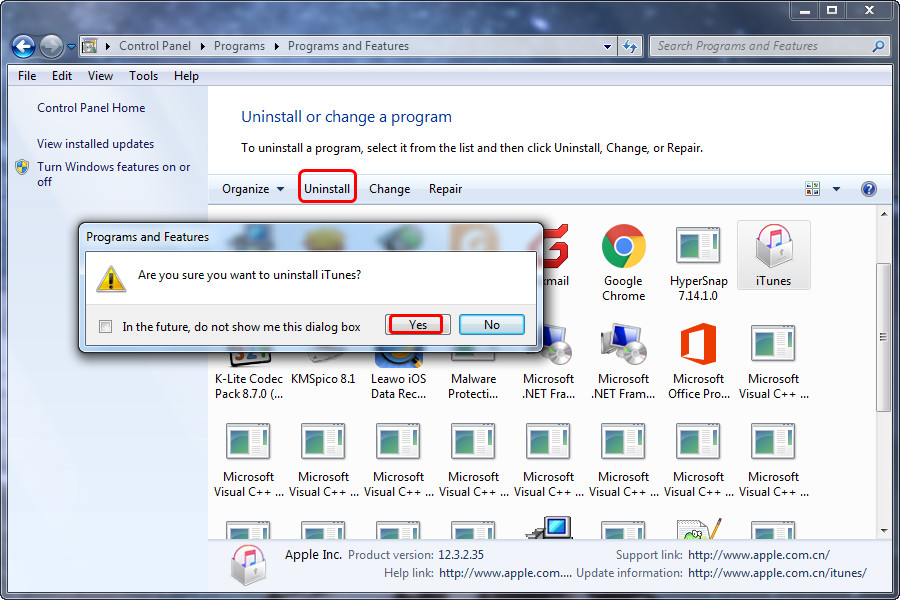Click the change view icon
This screenshot has height=600, width=900.
(x=812, y=188)
